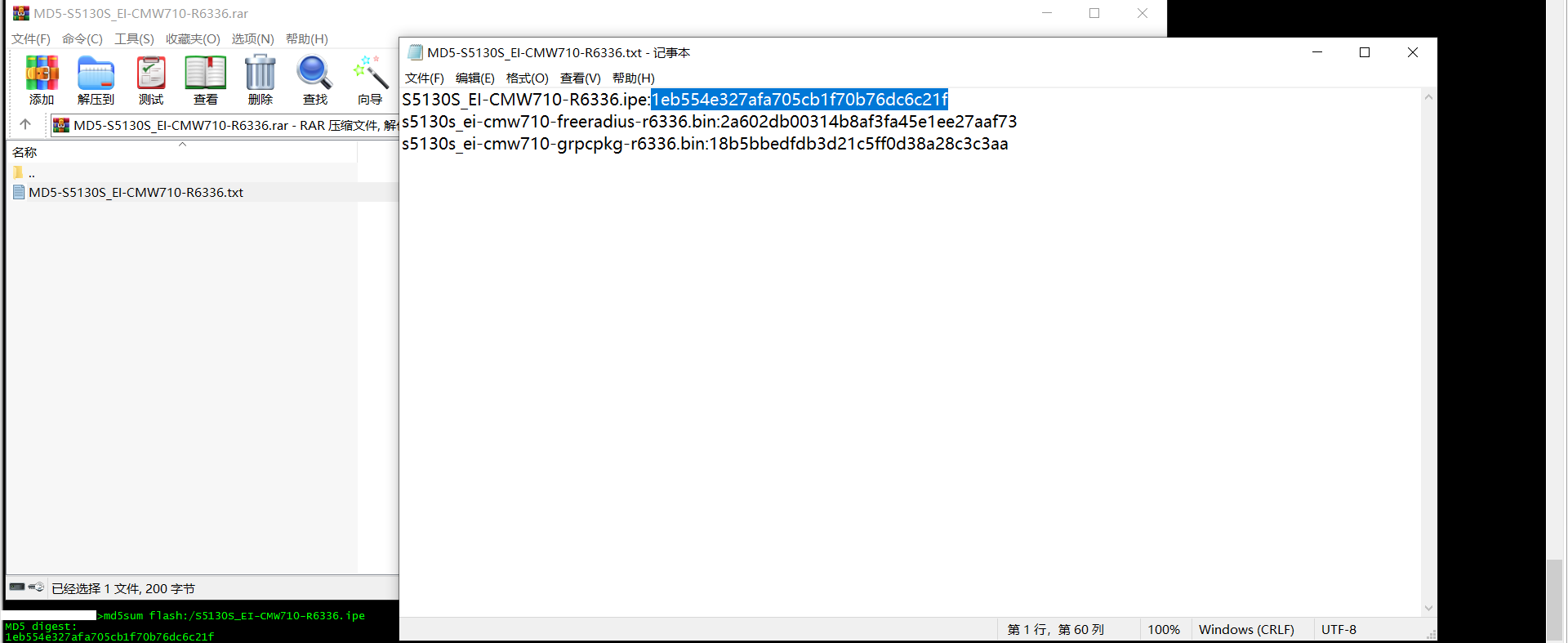Open Notepad File (文件) menu
1568x643 pixels.
[x=425, y=78]
